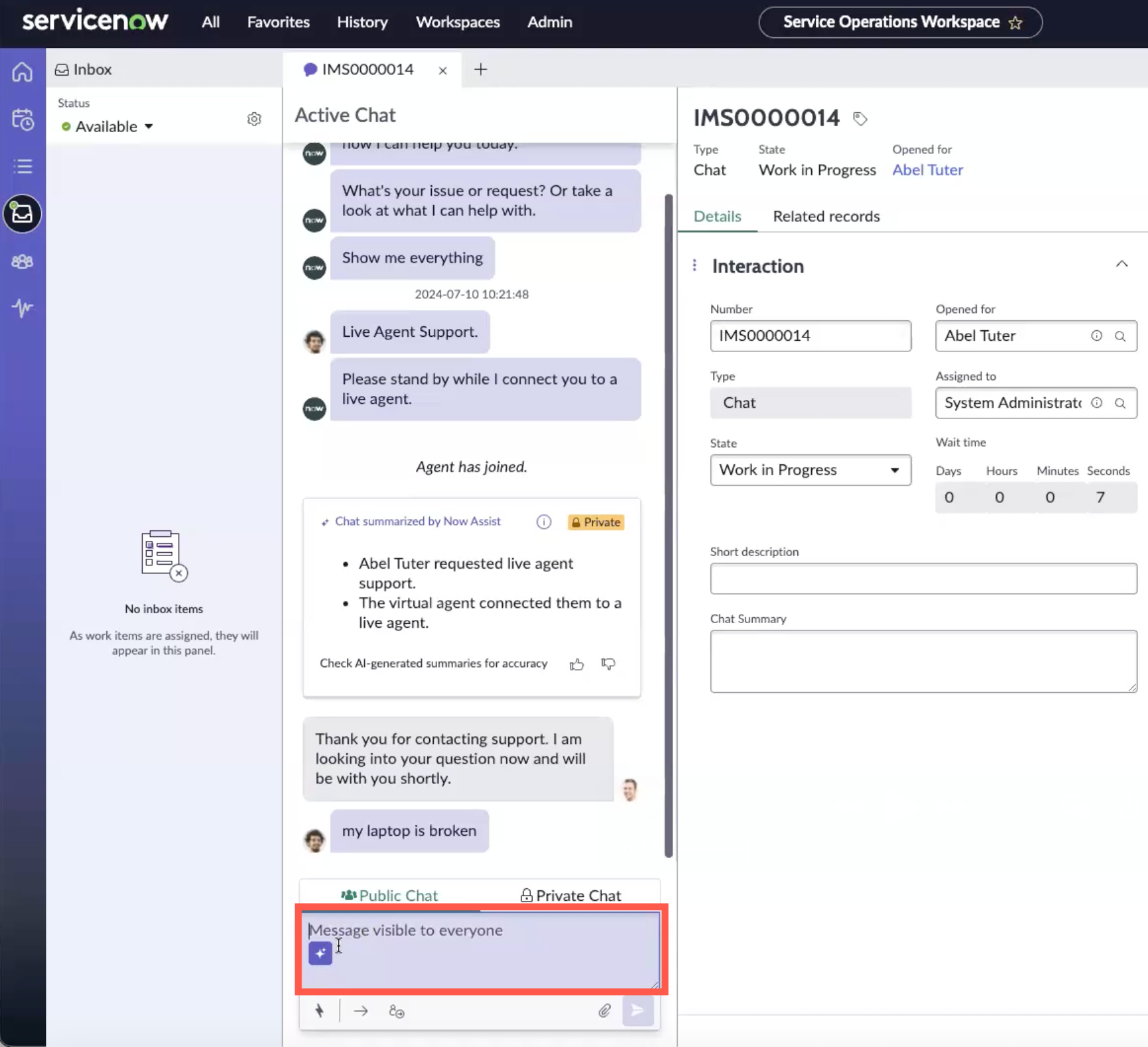Screen dimensions: 1148x1047
Task: Open the List view sidebar icon
Action: (x=23, y=166)
